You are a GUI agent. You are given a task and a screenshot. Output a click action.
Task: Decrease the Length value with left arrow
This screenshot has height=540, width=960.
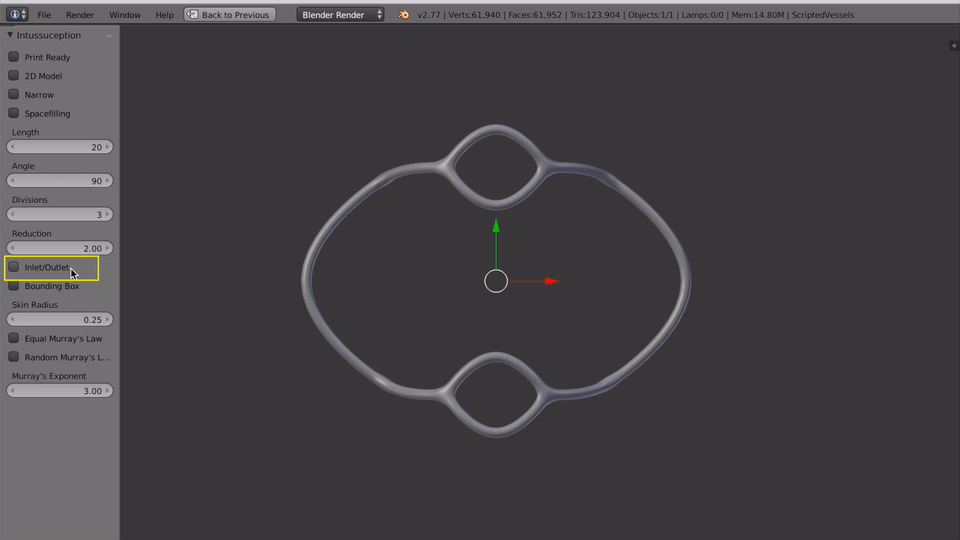12,147
